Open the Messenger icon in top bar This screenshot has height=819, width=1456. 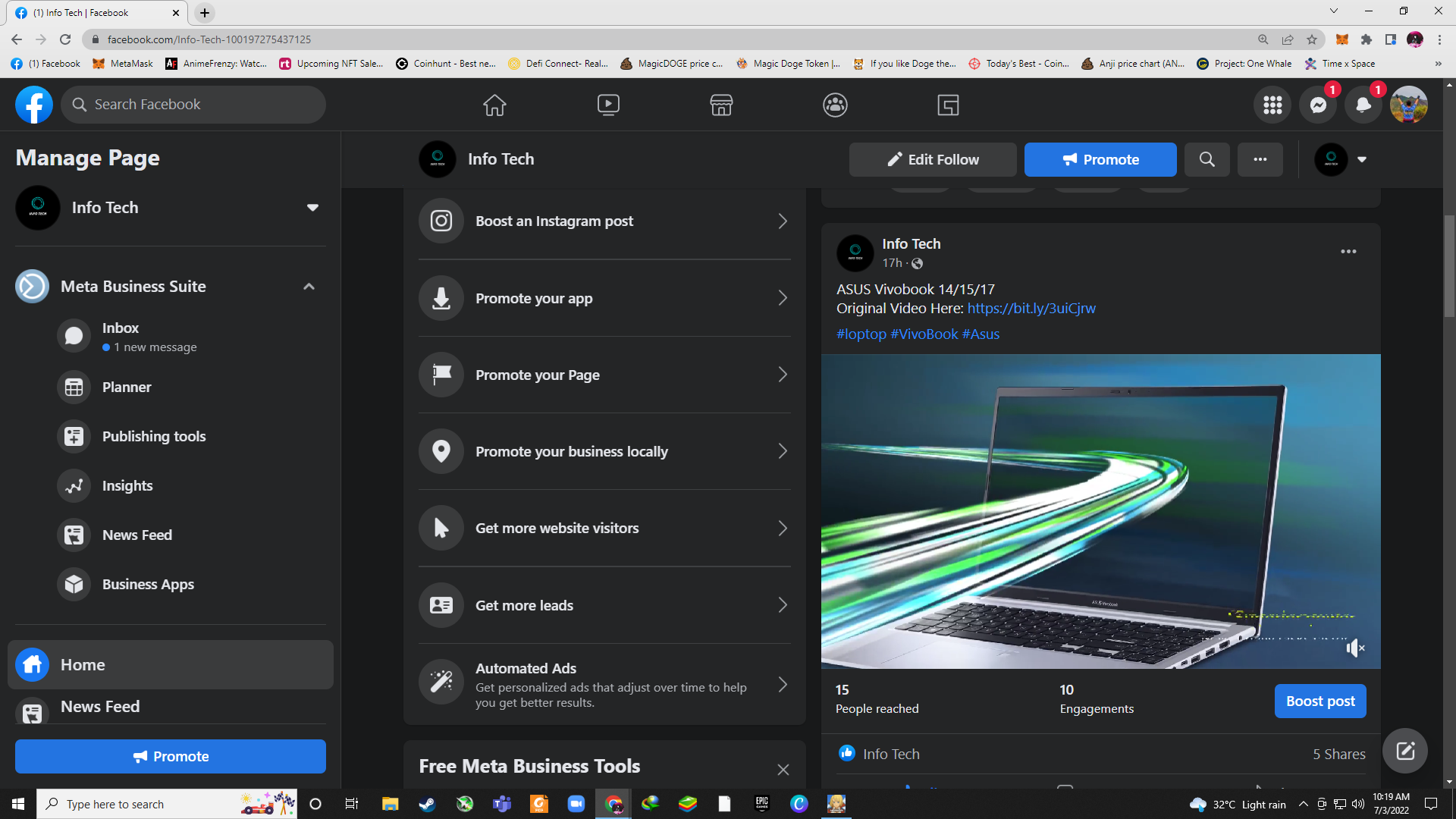tap(1318, 105)
